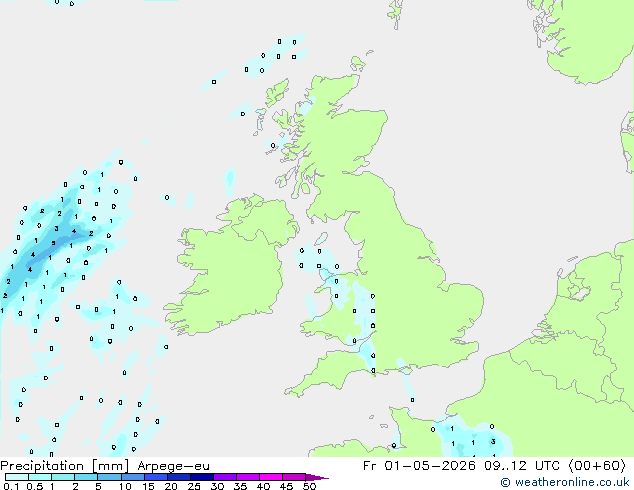Viewport: 634px width, 490px height.
Task: Click the "25" legend scale value
Action: point(194,486)
